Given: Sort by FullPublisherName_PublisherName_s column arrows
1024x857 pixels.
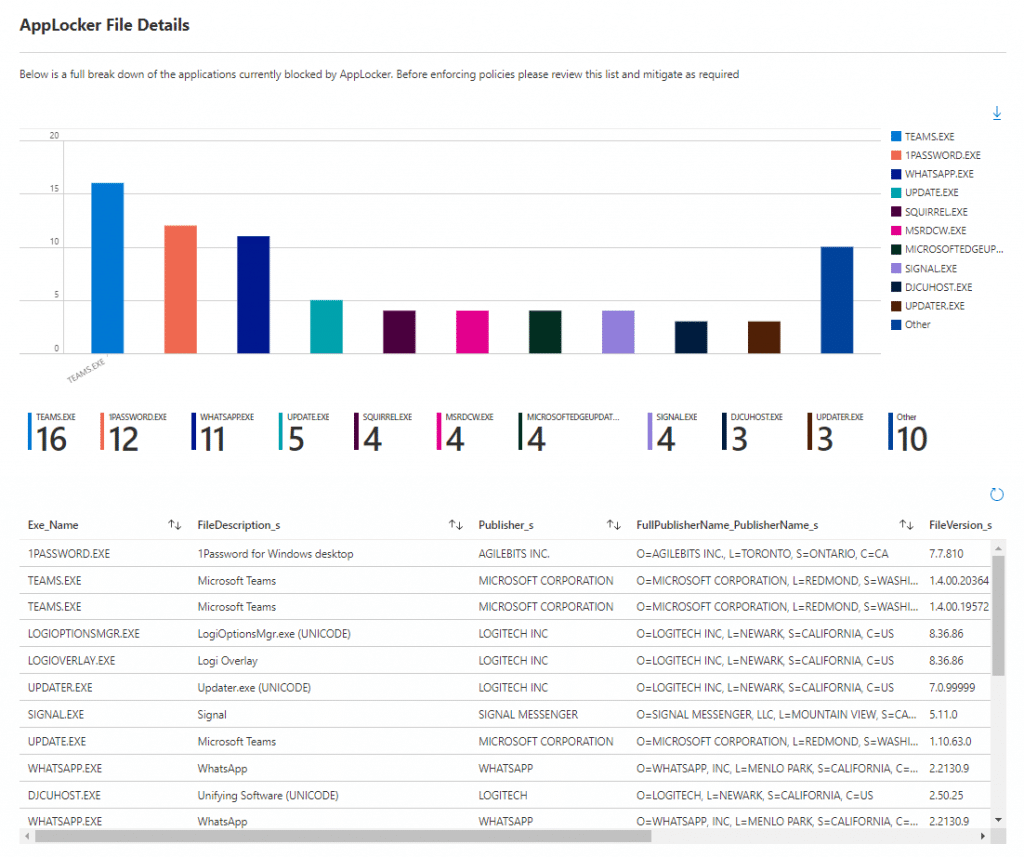Looking at the screenshot, I should tap(906, 525).
